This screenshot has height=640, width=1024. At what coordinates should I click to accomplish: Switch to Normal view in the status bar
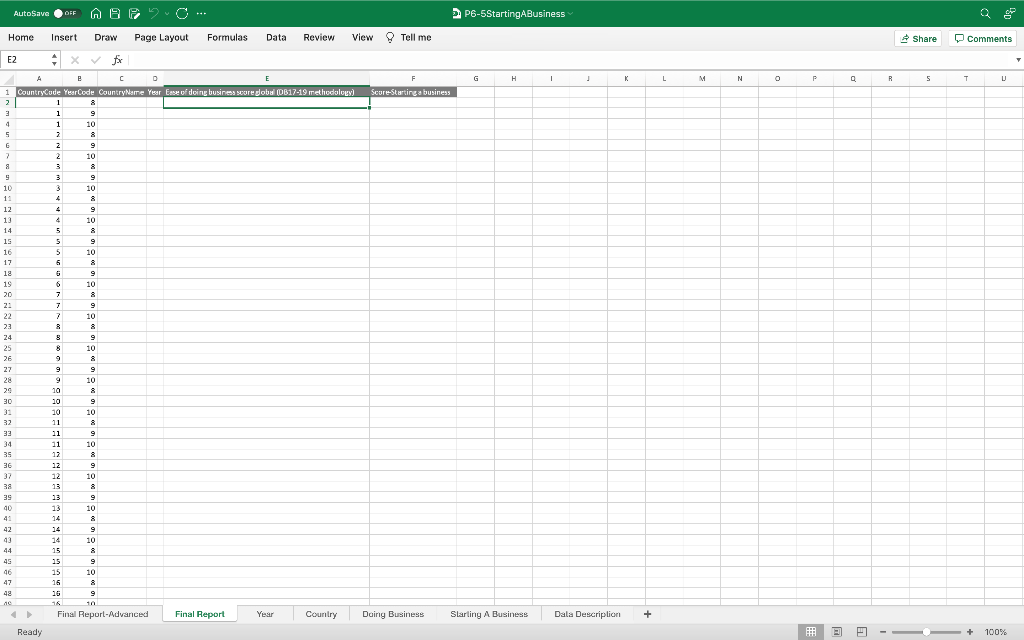[x=811, y=631]
